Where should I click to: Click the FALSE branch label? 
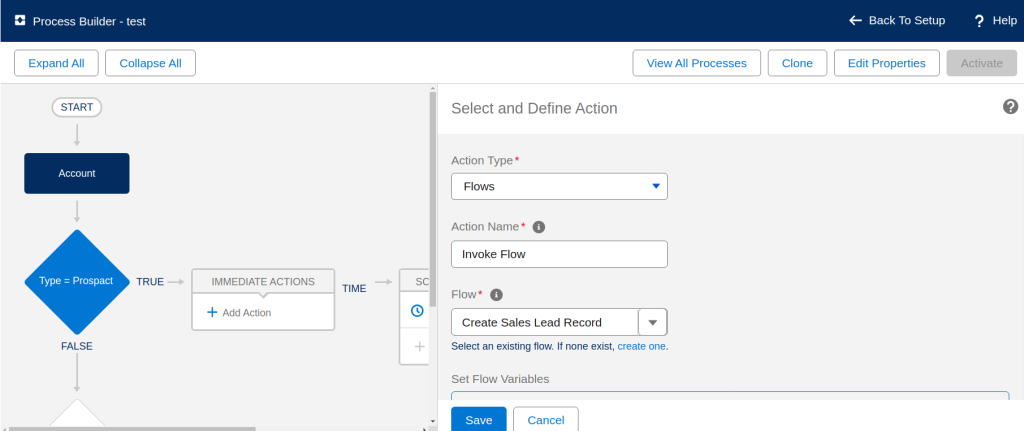coord(77,346)
